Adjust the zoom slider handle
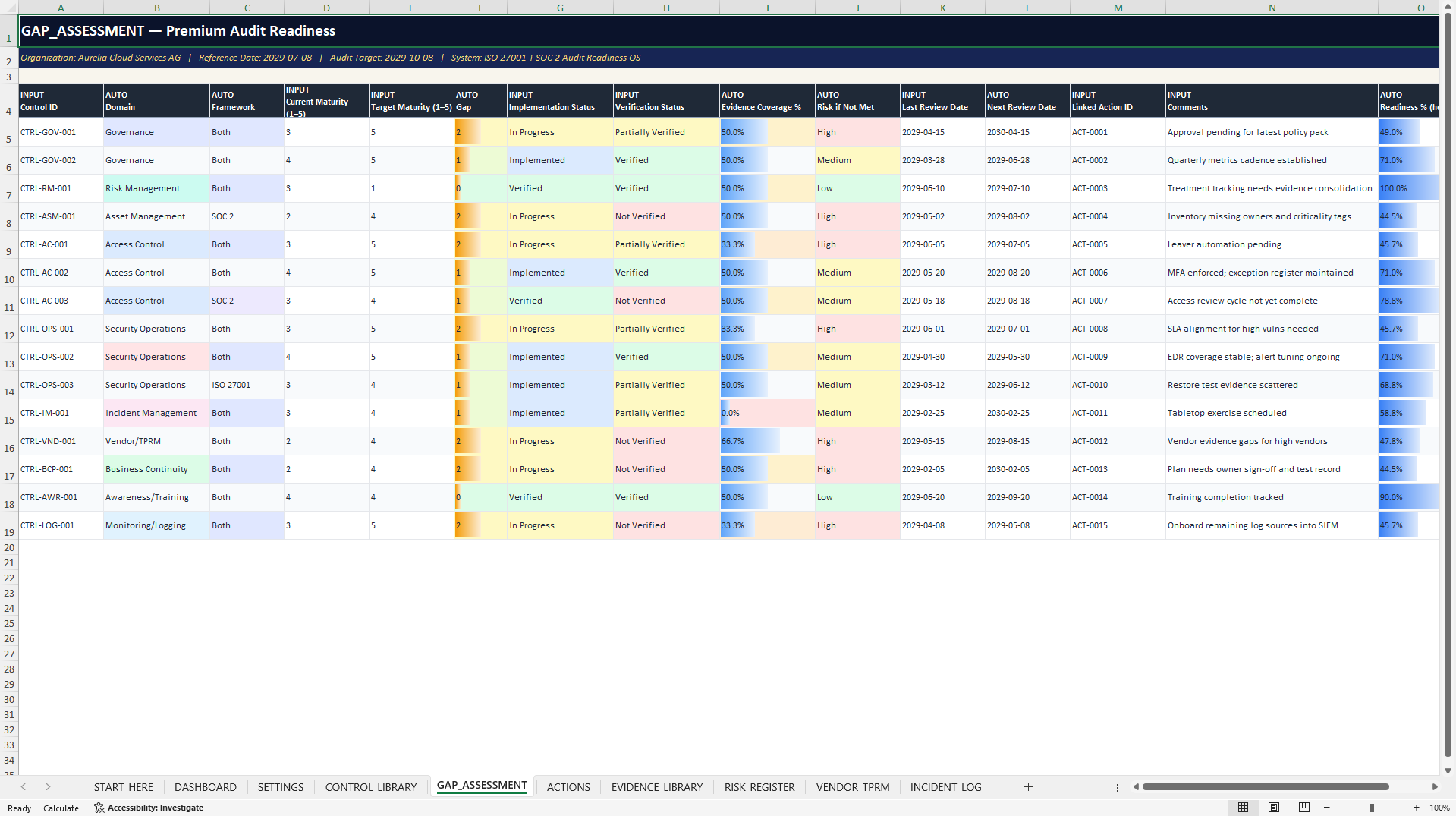This screenshot has height=816, width=1456. point(1372,808)
